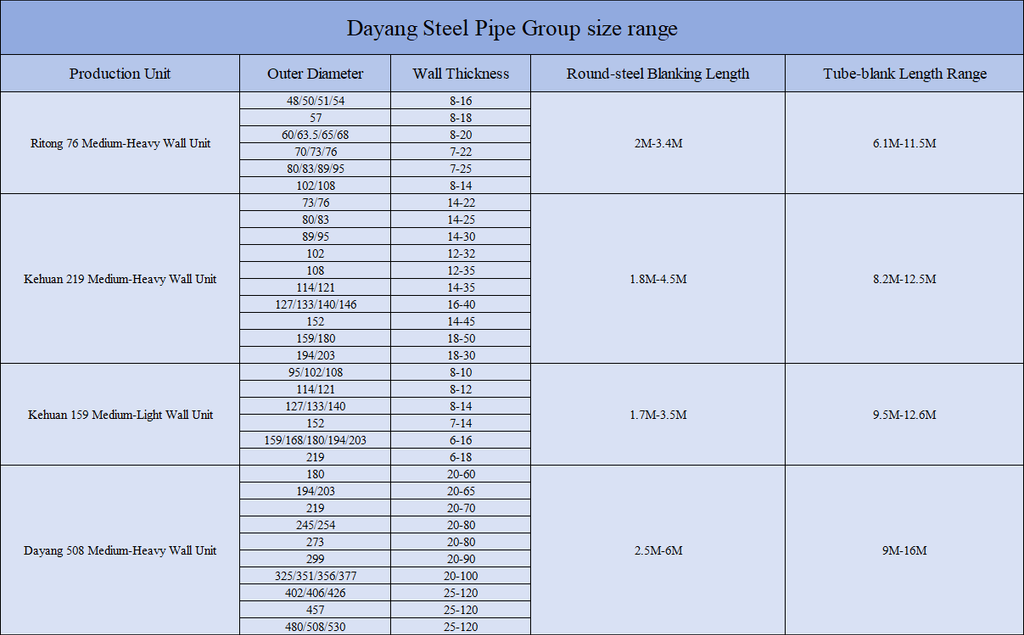Click the outer diameter cell '80/83/89/95'
The height and width of the screenshot is (635, 1024).
click(x=315, y=169)
